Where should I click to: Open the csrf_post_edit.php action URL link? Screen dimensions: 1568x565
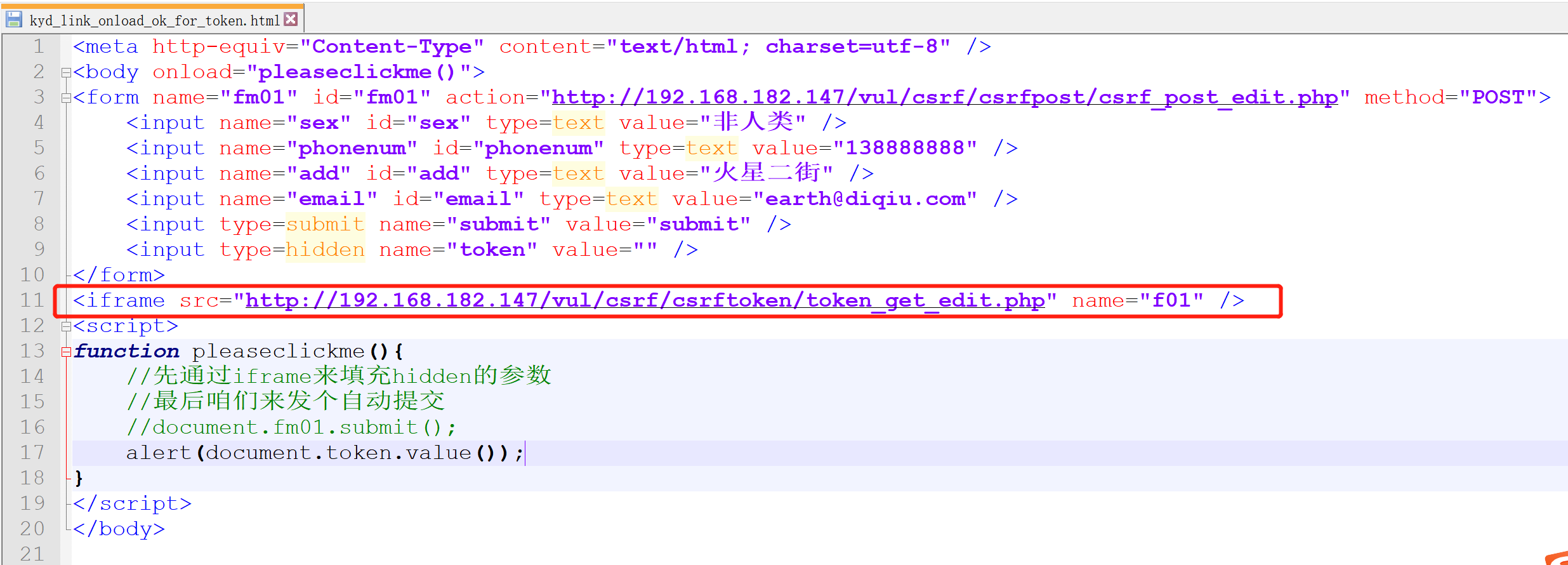(x=945, y=97)
